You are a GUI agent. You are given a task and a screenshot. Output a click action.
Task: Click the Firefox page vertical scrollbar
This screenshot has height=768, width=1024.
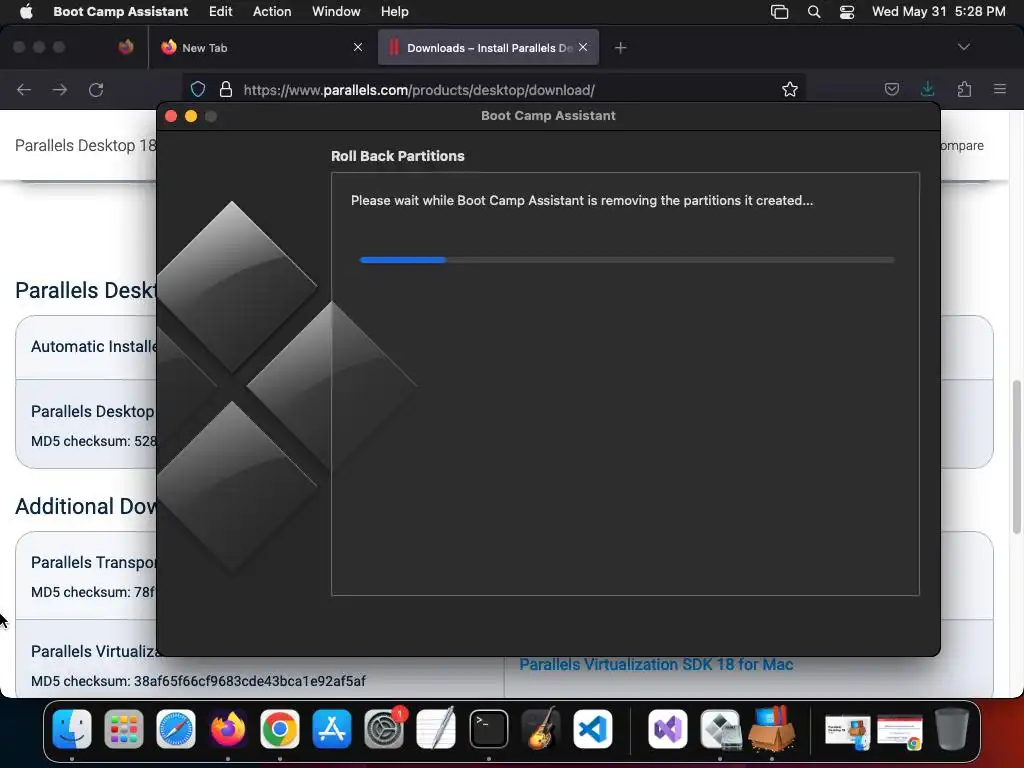click(x=1017, y=457)
